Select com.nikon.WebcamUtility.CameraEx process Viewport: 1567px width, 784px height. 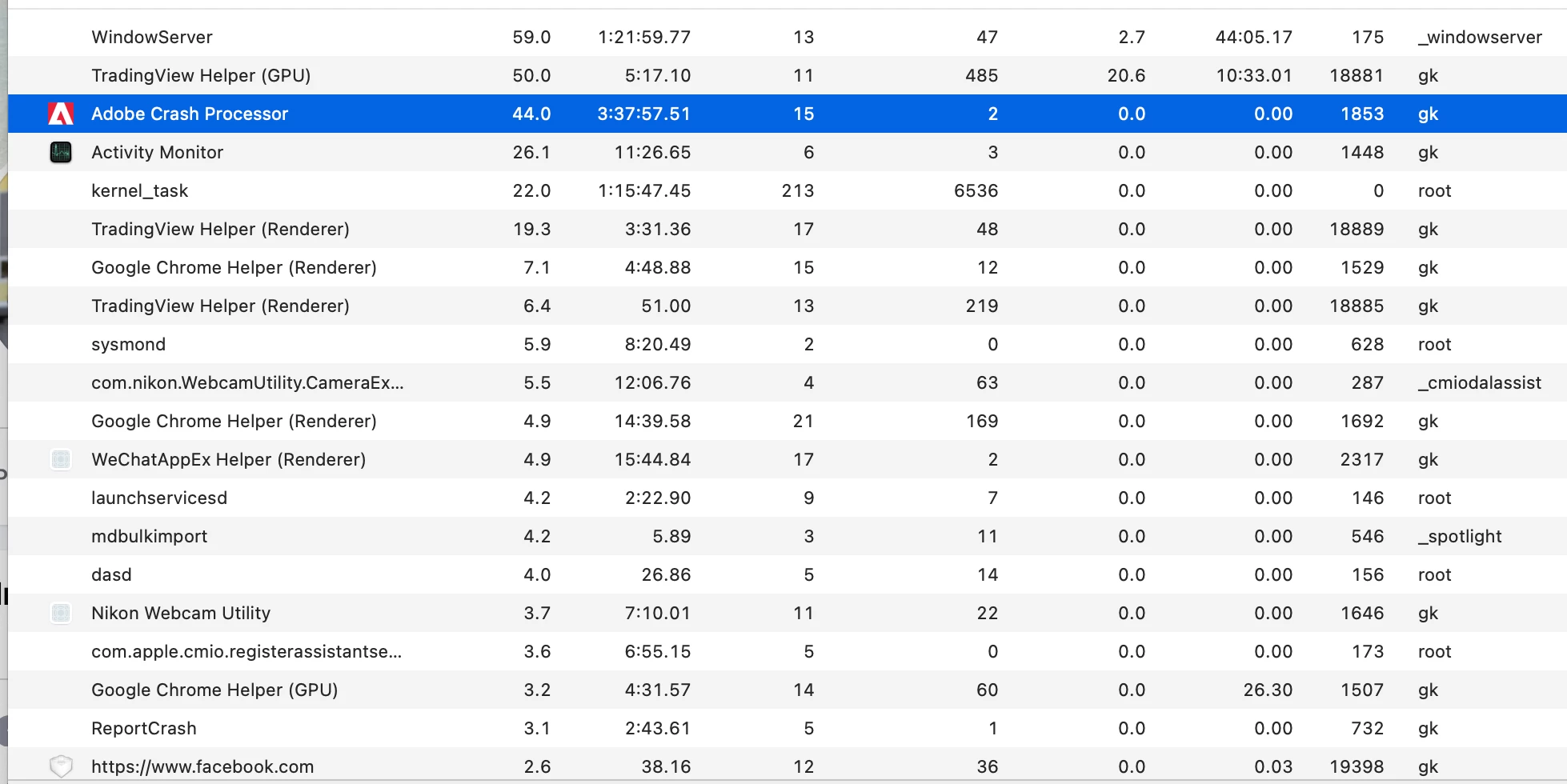(788, 382)
